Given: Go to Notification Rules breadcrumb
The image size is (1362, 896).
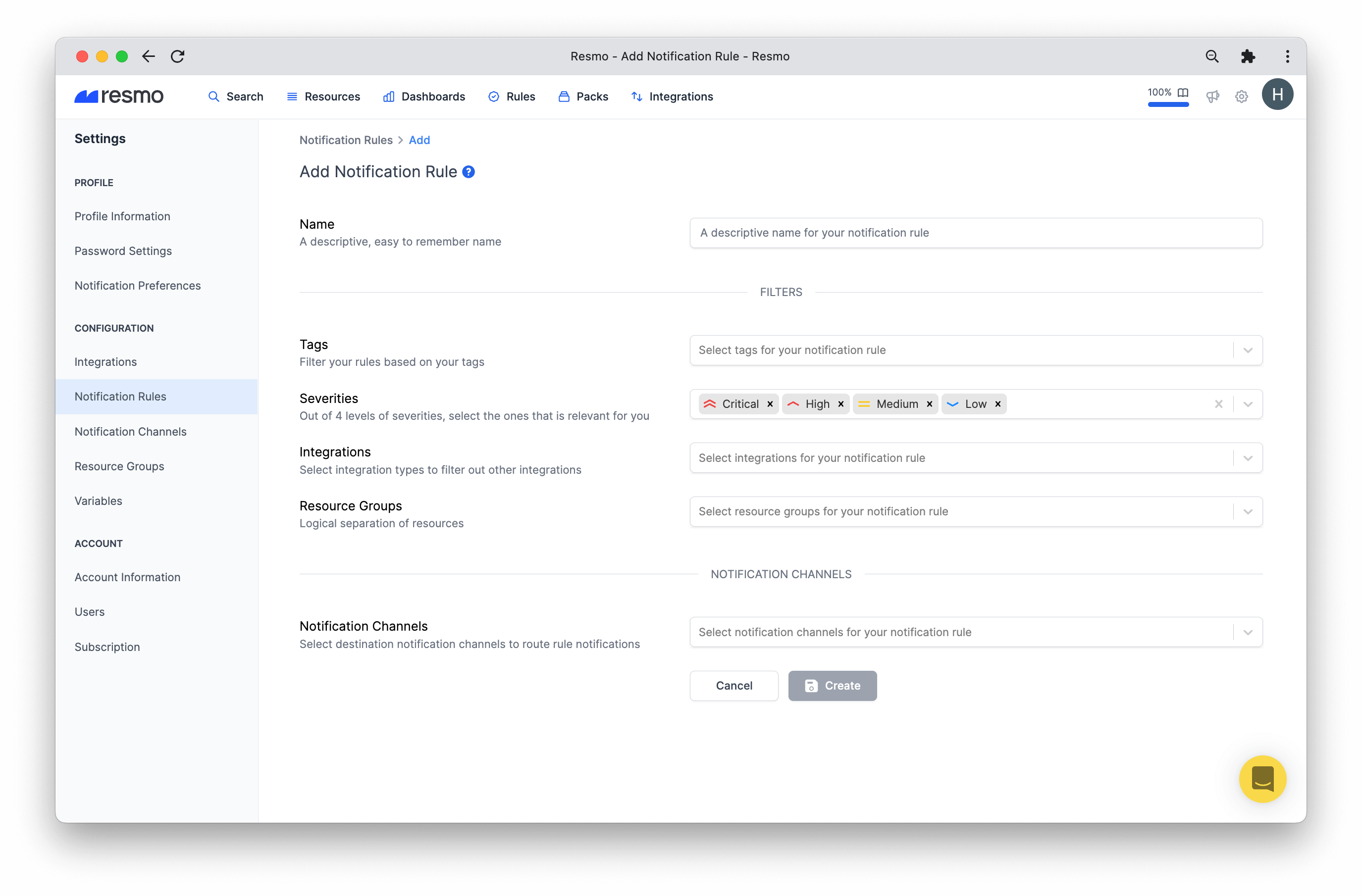Looking at the screenshot, I should (x=346, y=140).
